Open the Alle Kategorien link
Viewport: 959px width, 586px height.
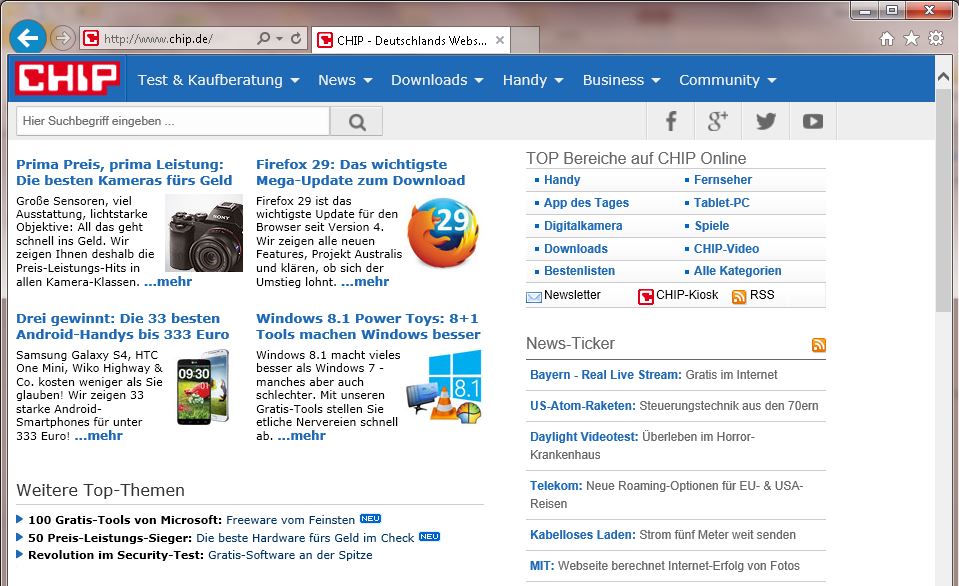click(x=737, y=271)
